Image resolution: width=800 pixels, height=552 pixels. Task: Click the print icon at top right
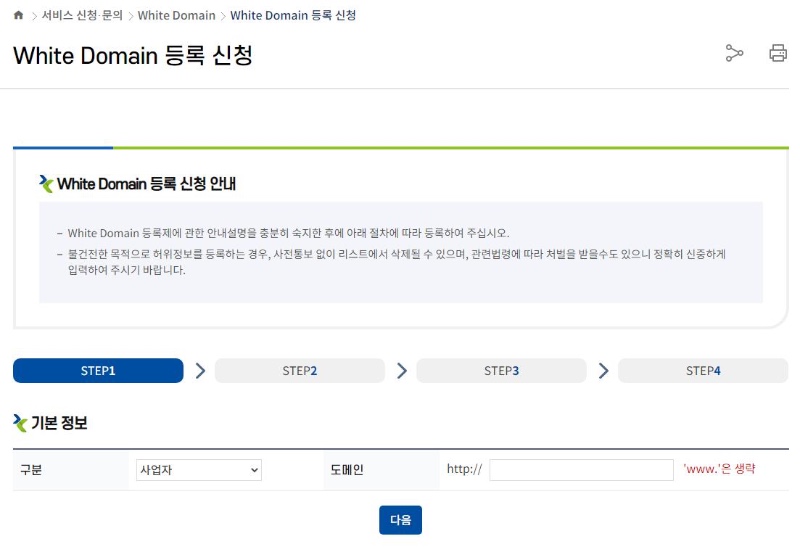[x=778, y=54]
